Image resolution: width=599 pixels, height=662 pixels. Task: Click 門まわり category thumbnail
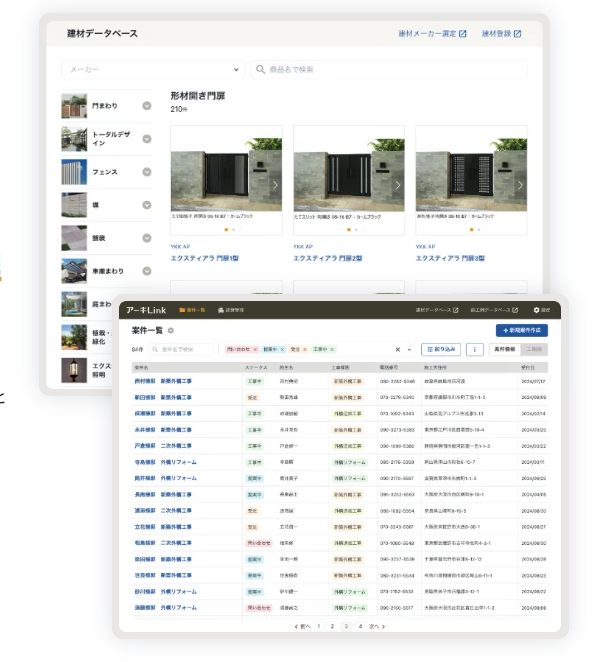[74, 106]
